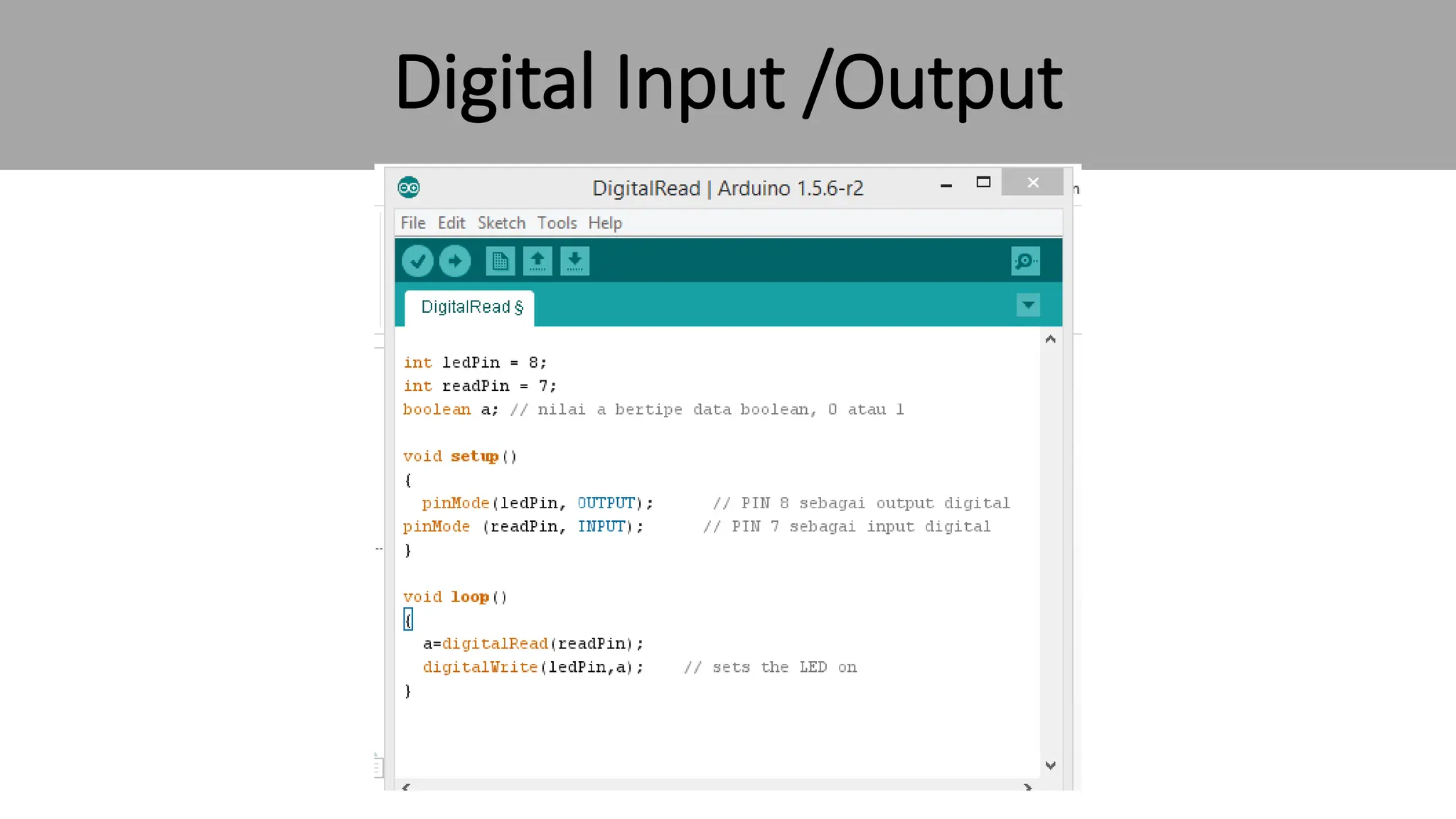Open the tab options dropdown arrow
Viewport: 1456px width, 819px height.
[1028, 306]
